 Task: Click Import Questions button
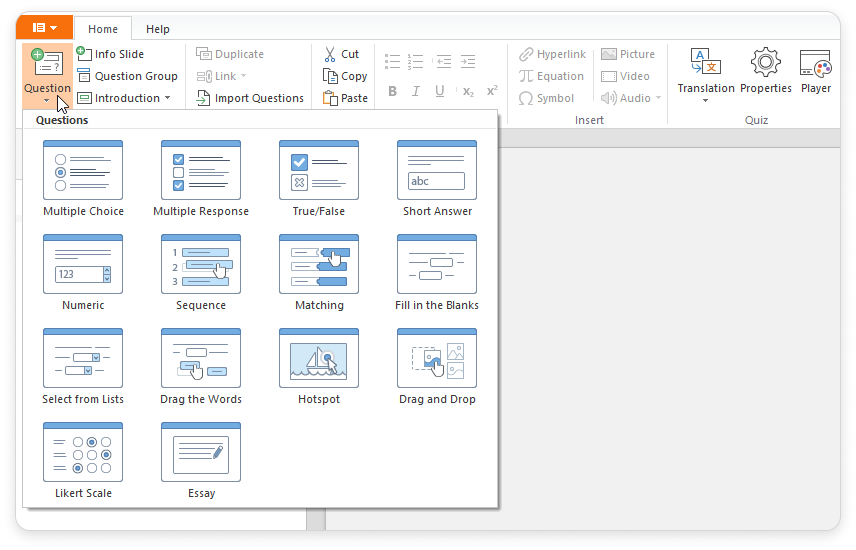point(250,98)
